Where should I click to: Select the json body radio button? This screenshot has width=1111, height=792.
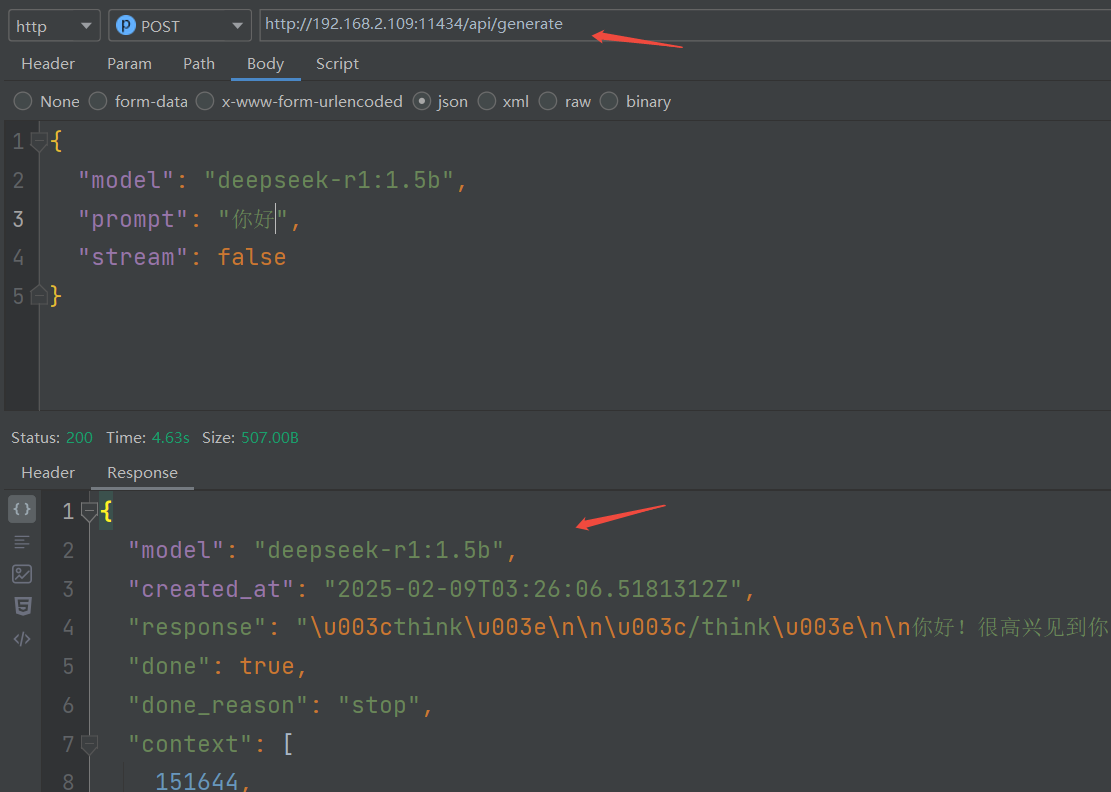(x=422, y=101)
